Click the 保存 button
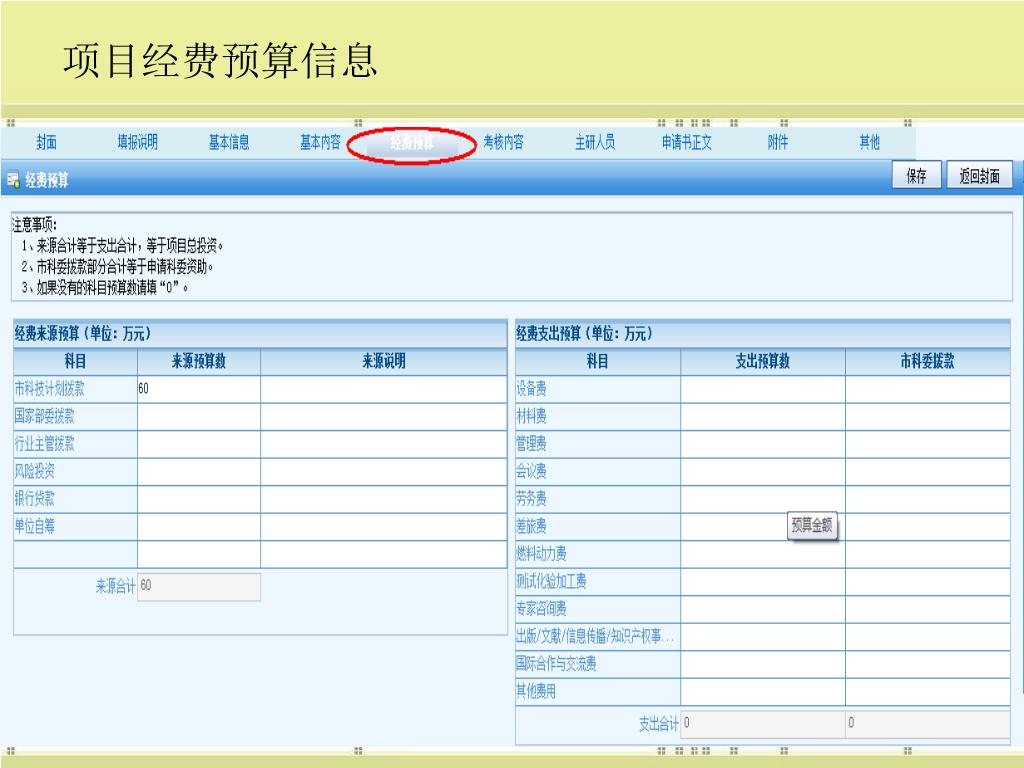Viewport: 1024px width, 768px height. (916, 175)
